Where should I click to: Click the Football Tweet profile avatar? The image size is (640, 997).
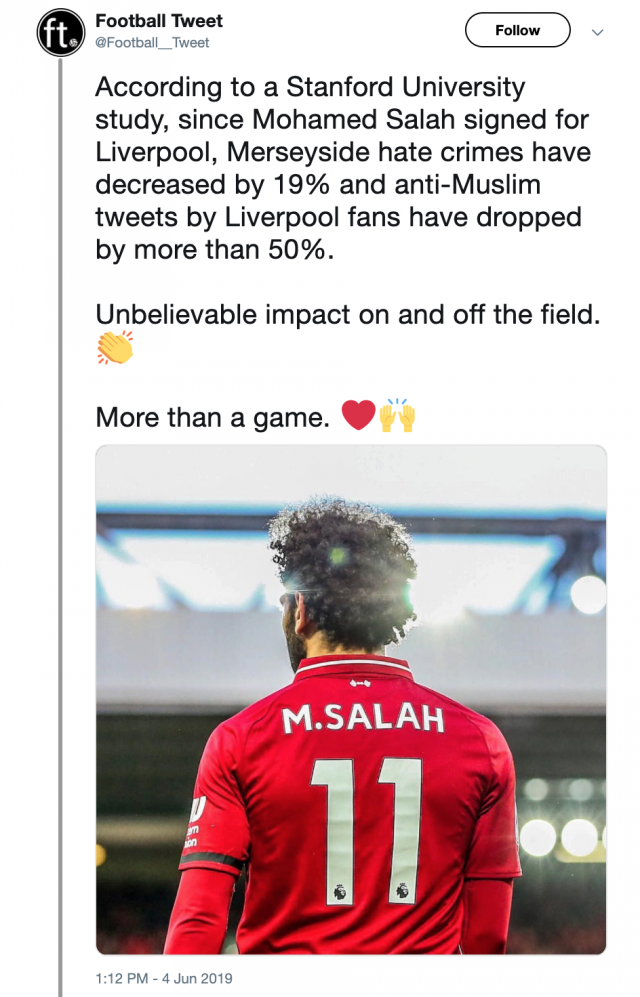click(60, 32)
